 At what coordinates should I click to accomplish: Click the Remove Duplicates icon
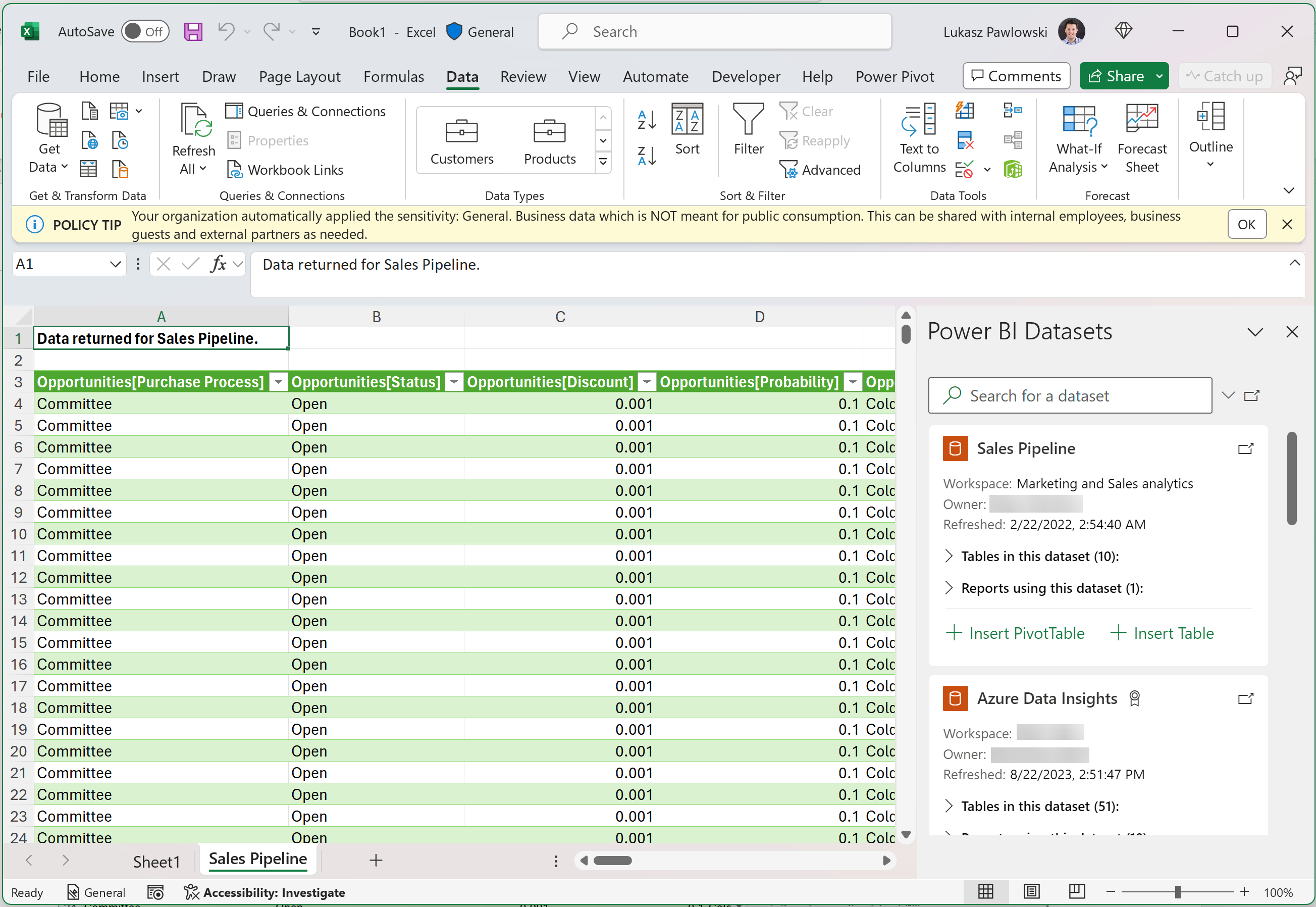tap(965, 140)
